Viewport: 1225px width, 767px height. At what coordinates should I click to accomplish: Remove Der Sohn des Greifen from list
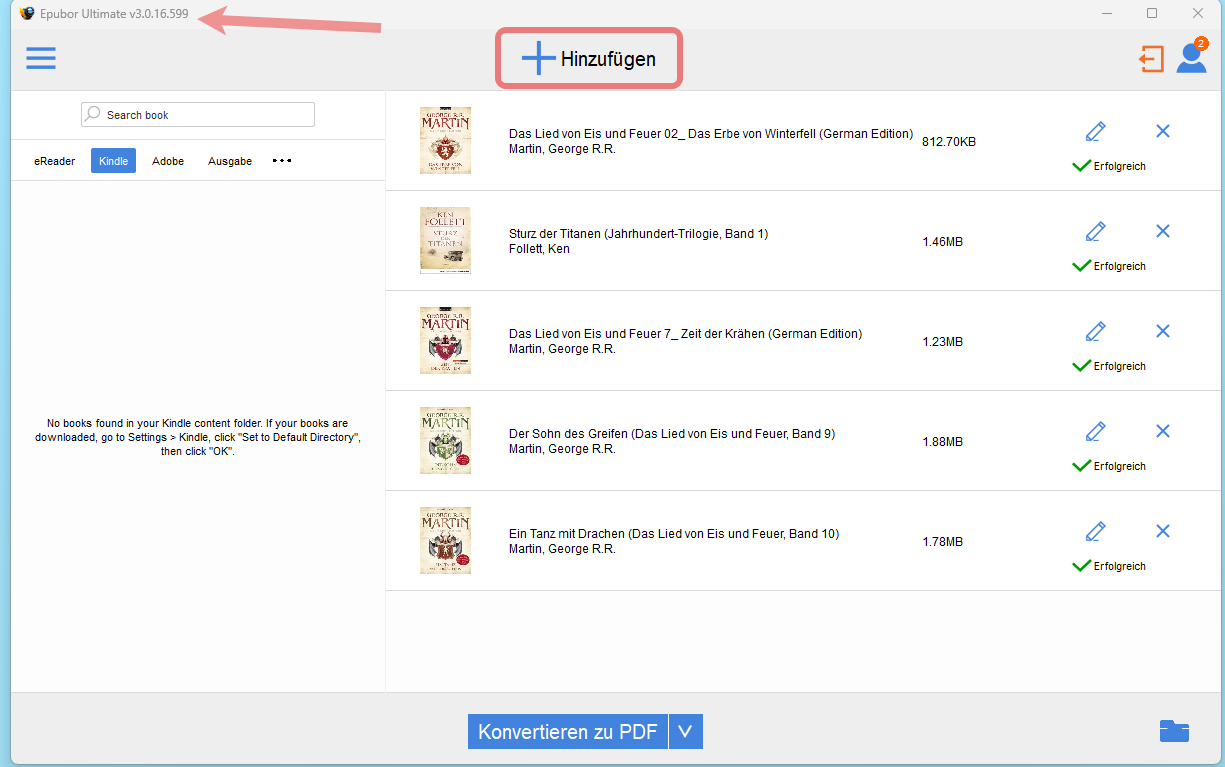tap(1163, 431)
